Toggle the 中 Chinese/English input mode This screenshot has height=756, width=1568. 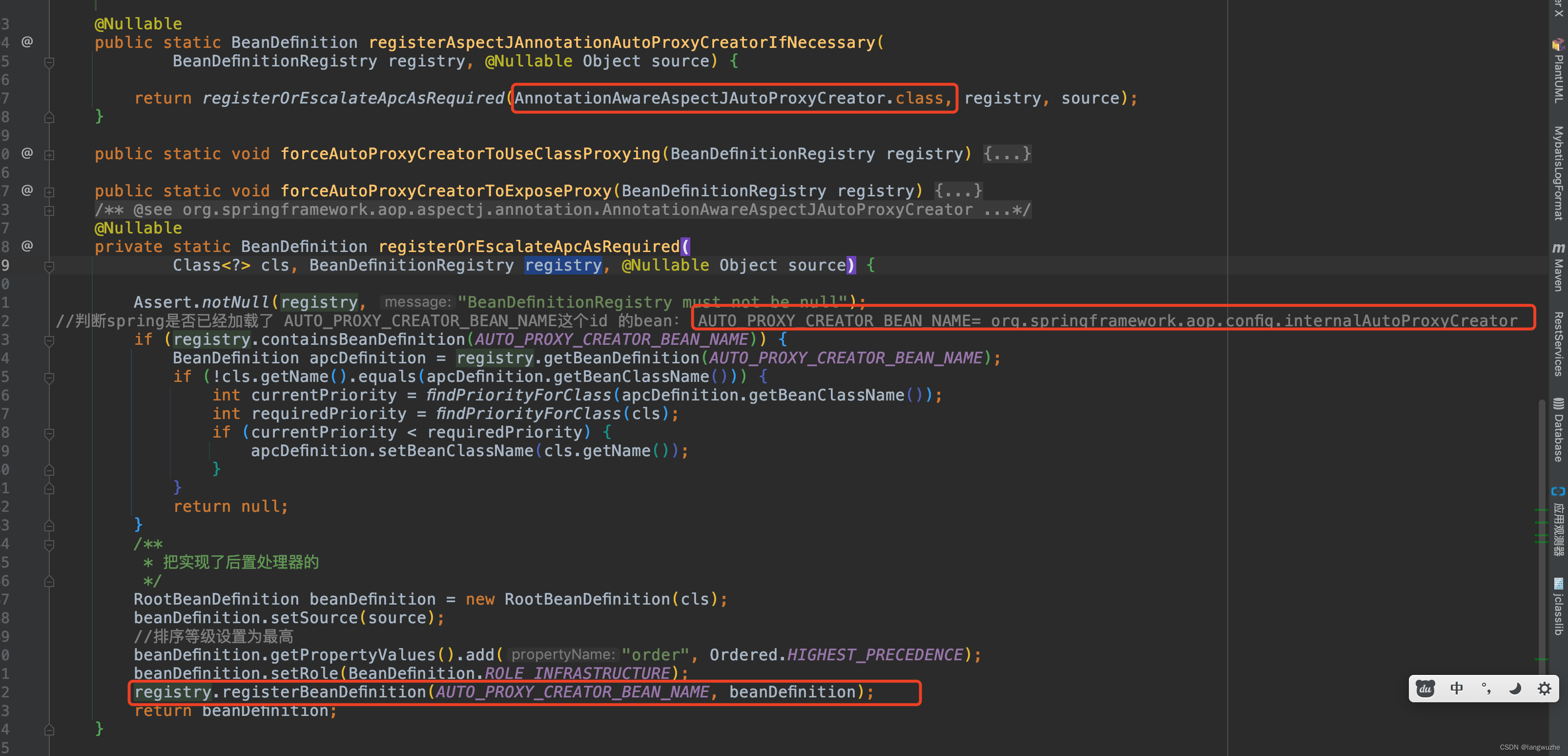[x=1457, y=689]
